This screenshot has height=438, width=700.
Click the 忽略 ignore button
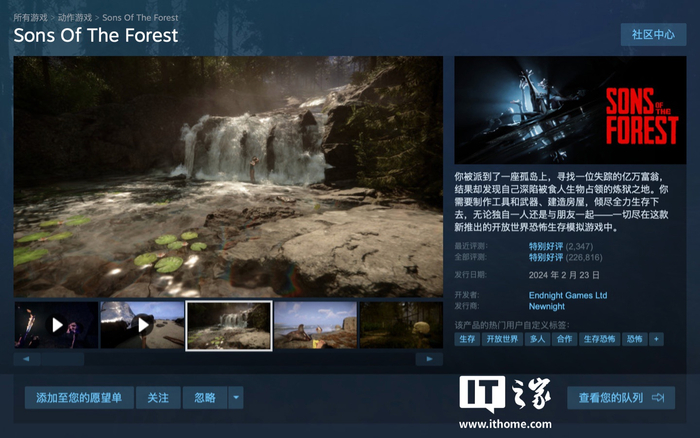(205, 397)
